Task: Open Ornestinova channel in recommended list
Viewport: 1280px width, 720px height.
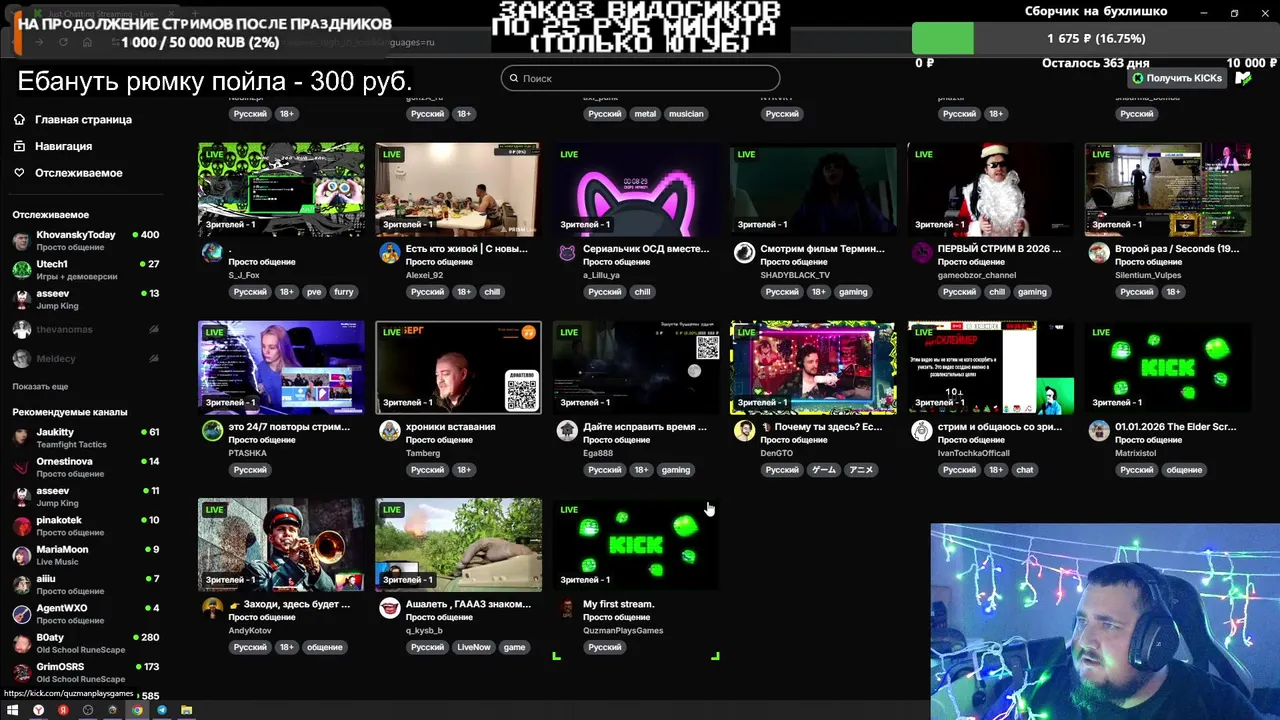Action: [86, 467]
